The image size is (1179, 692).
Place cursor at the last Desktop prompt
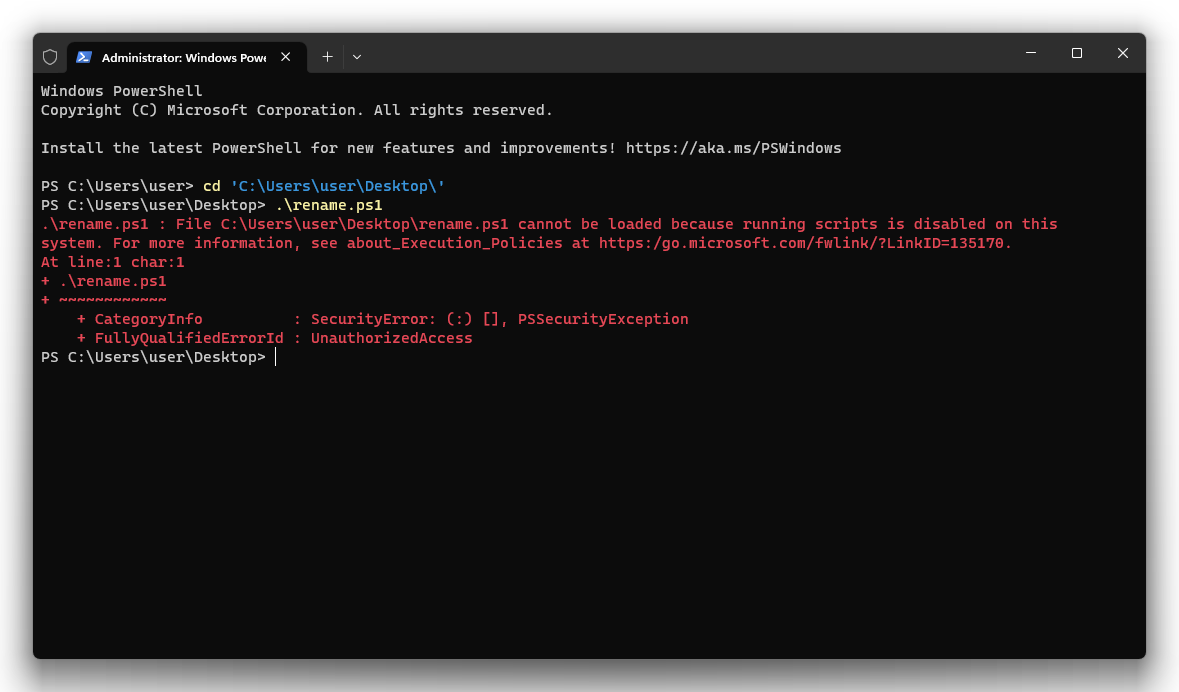coord(276,357)
